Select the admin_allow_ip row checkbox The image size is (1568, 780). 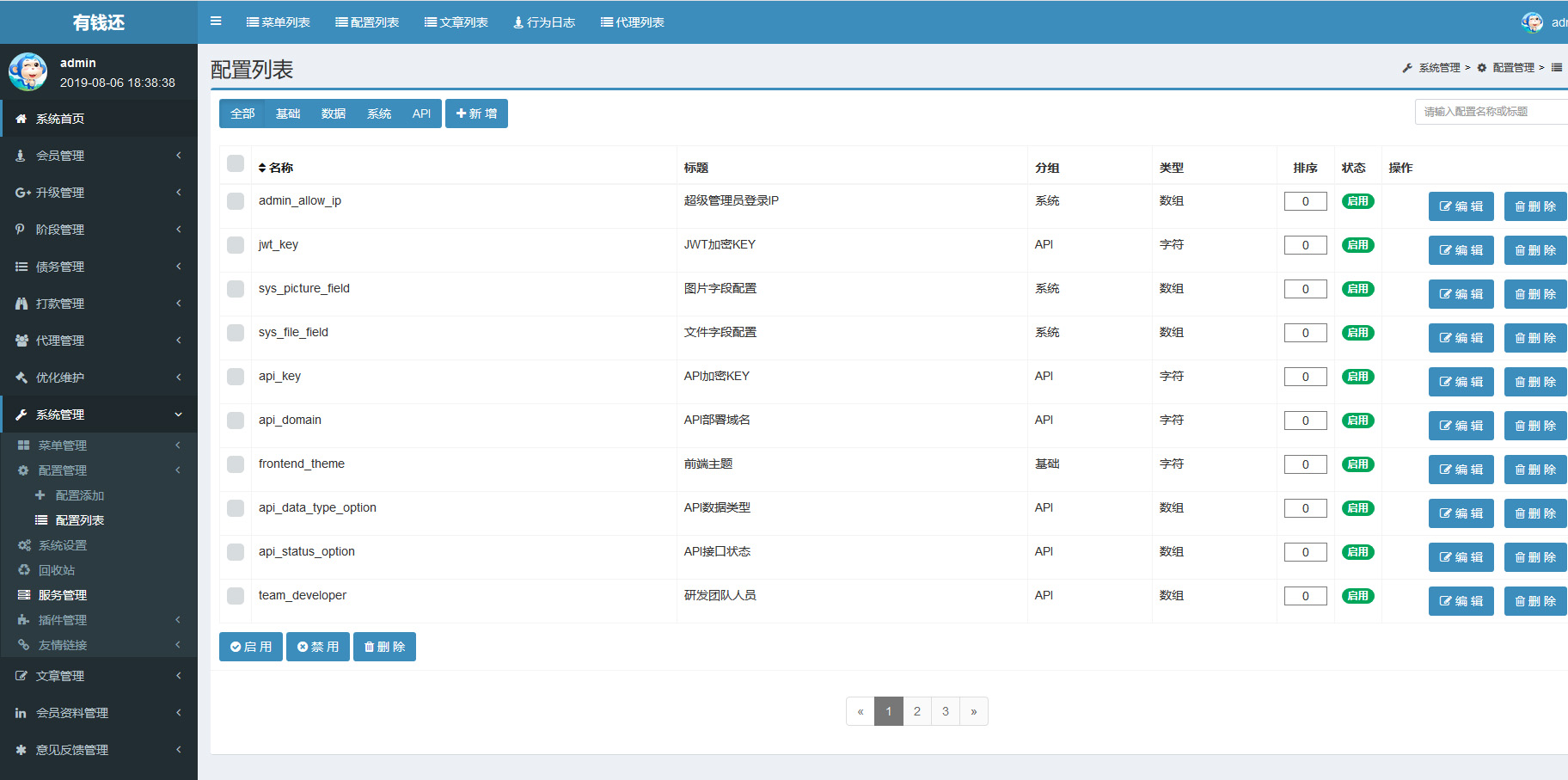[x=235, y=201]
